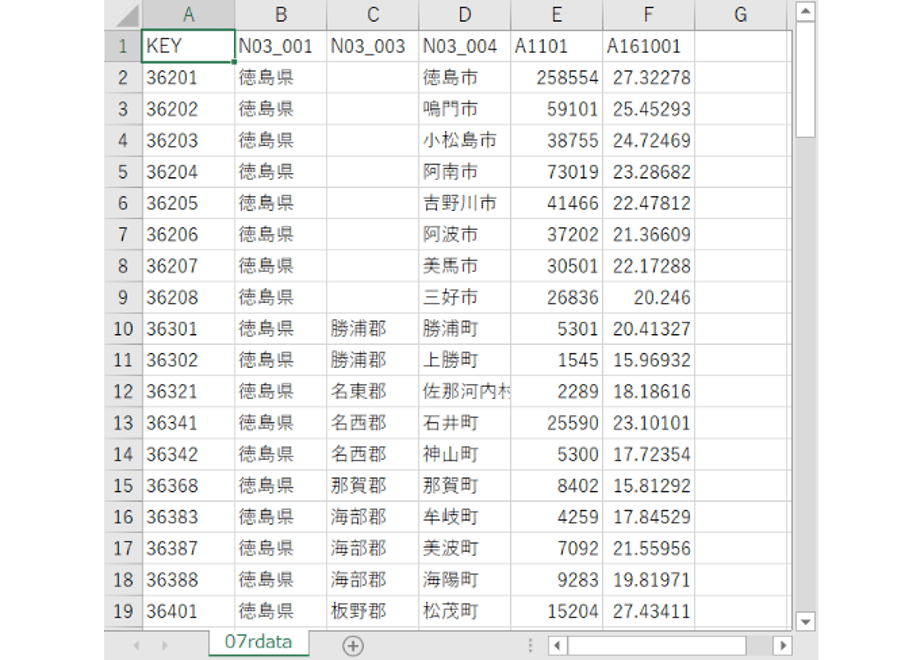This screenshot has height=660, width=924.
Task: Select cell 鳴門市
Action: (464, 109)
